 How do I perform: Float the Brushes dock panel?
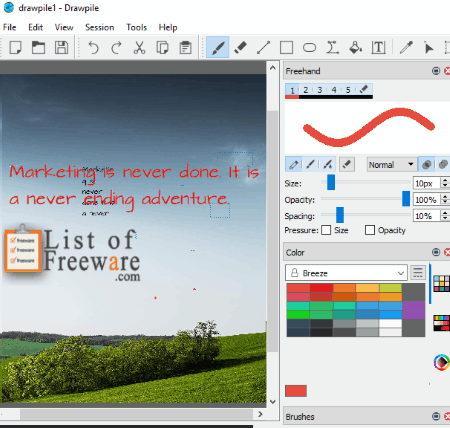436,416
